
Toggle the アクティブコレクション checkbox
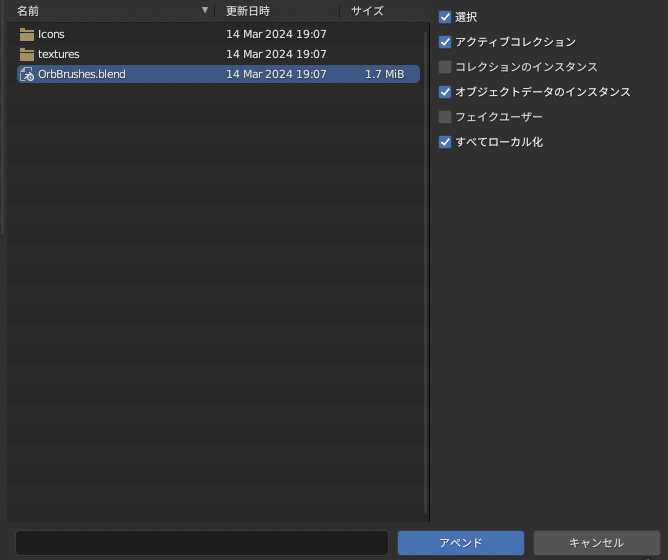[445, 42]
